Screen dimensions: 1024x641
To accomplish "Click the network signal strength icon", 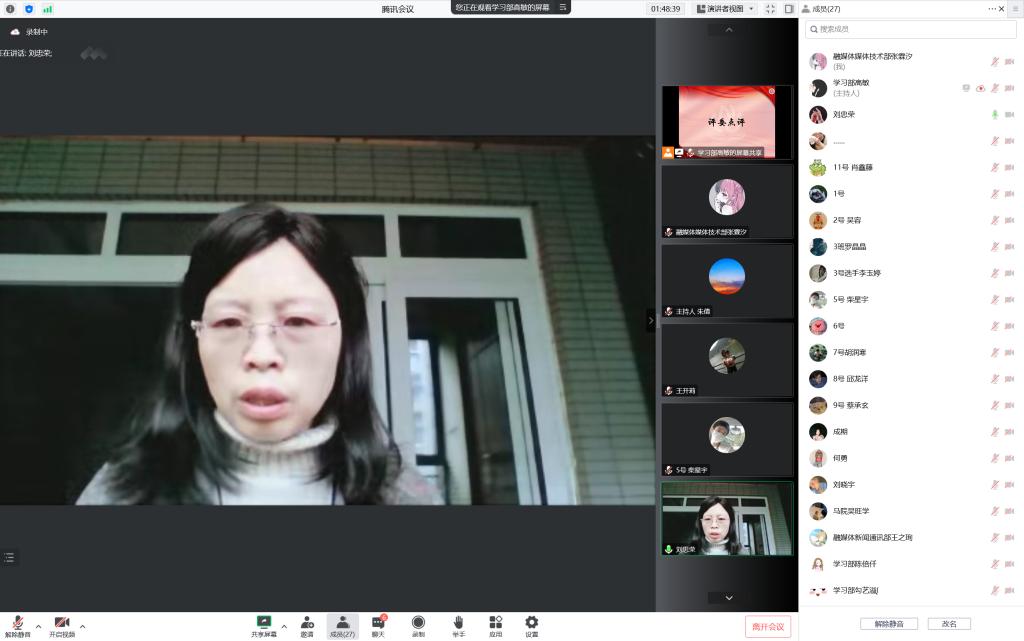I will [x=47, y=8].
